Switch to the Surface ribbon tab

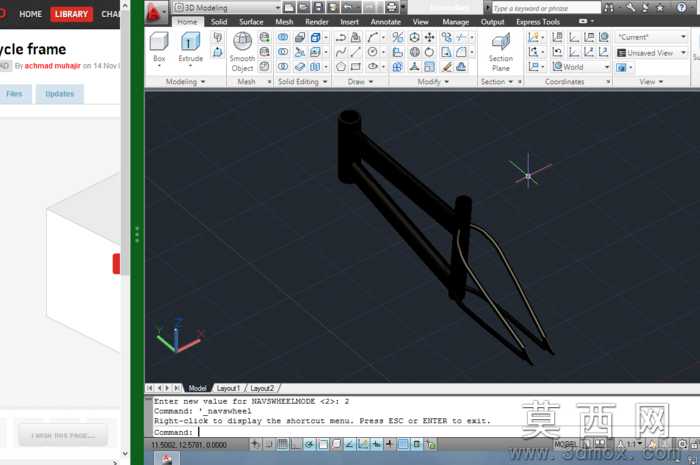251,22
